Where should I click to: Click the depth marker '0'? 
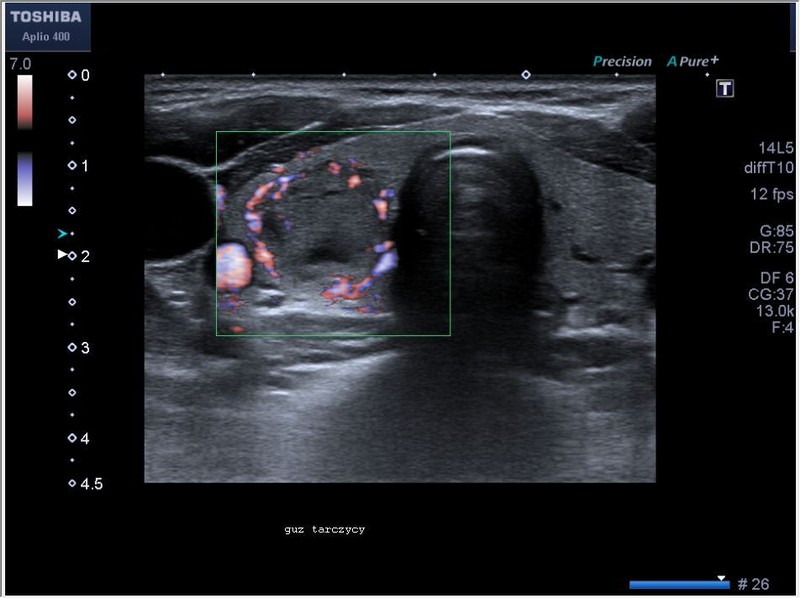pos(85,76)
